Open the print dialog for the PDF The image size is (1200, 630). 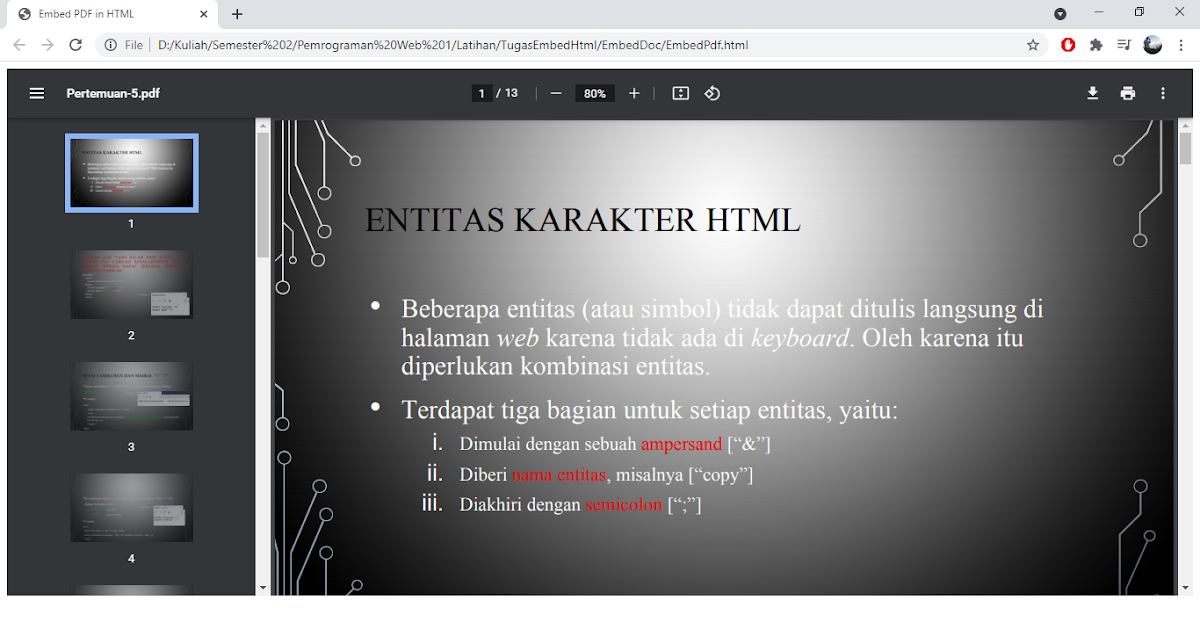1128,92
